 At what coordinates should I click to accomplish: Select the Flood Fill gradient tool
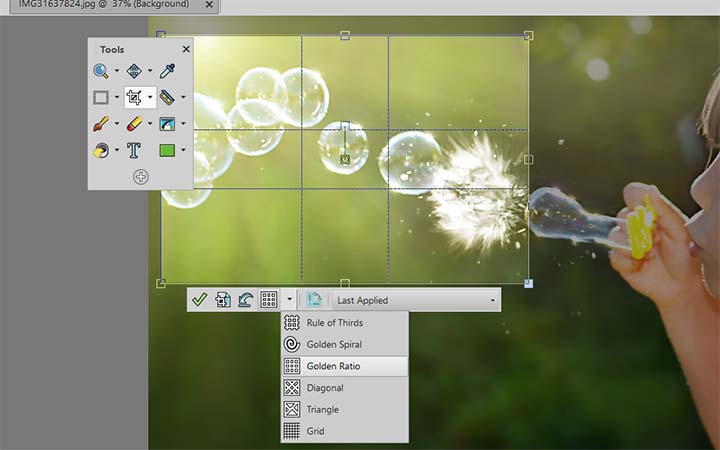[x=167, y=124]
